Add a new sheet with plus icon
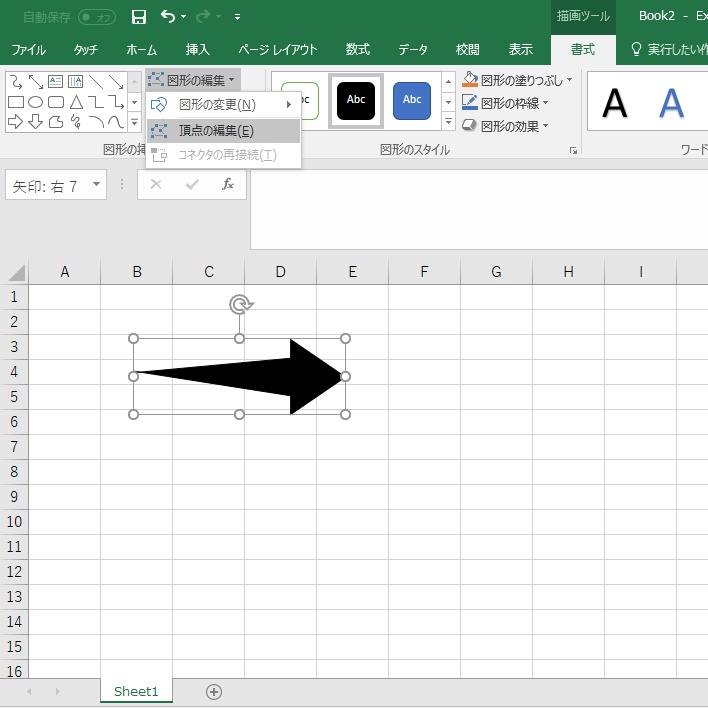 coord(214,692)
